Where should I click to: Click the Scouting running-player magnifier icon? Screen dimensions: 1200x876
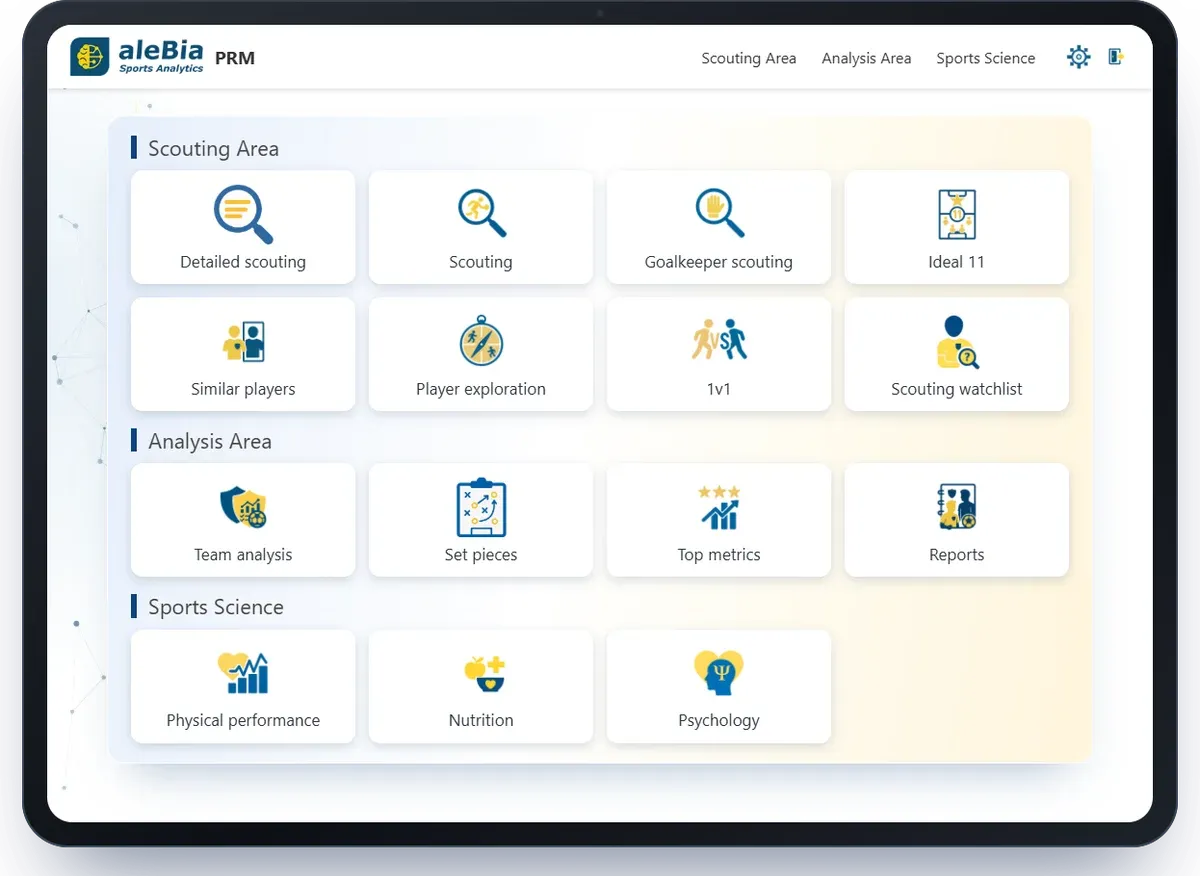tap(481, 213)
